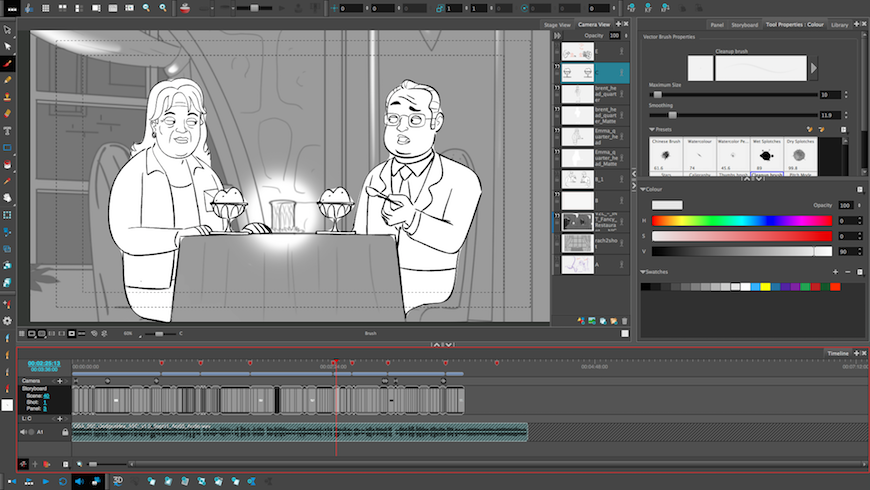The width and height of the screenshot is (870, 490).
Task: Toggle snapping icon at timeline bottom left
Action: point(23,464)
